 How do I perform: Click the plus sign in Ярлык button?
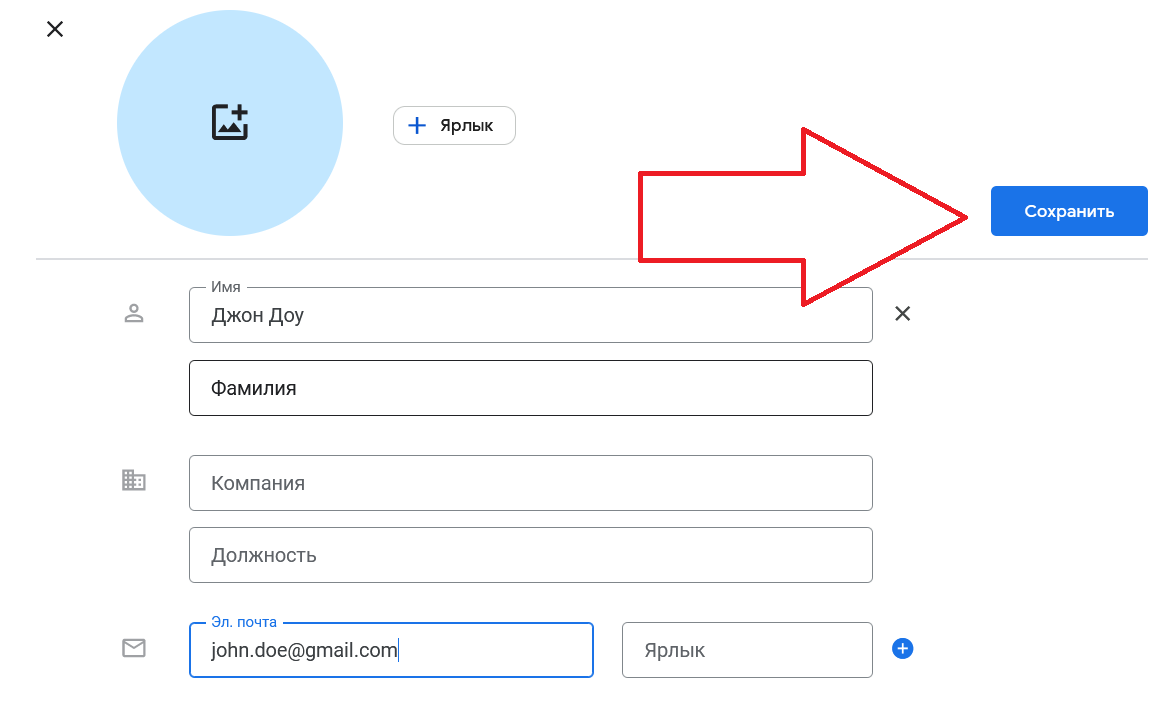418,126
